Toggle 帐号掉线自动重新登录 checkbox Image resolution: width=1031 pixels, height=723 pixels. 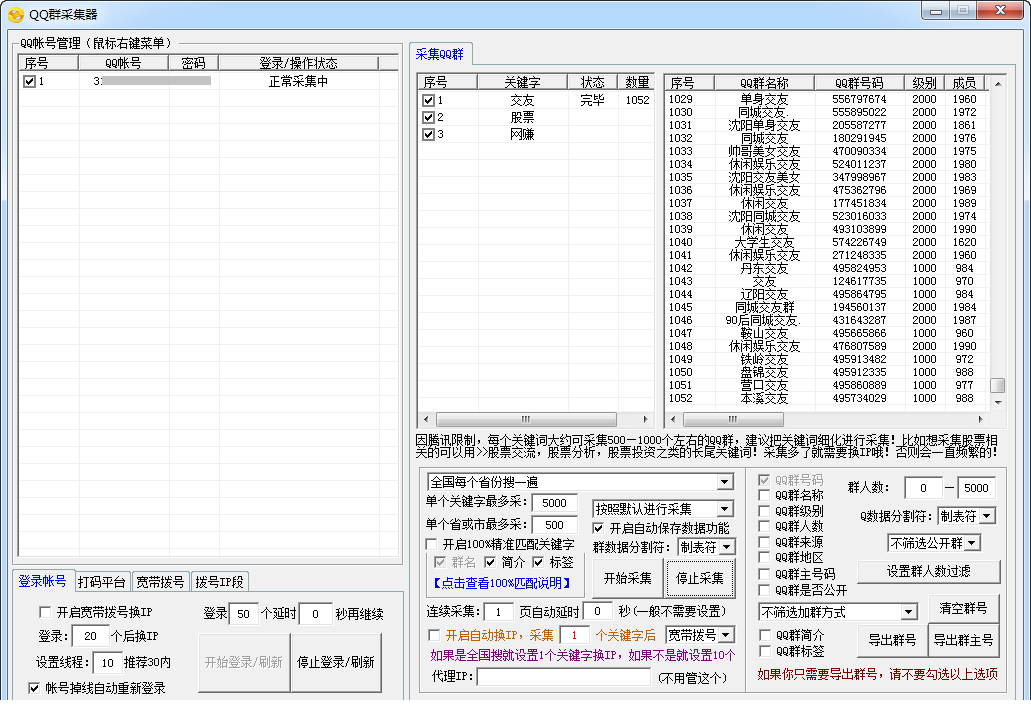34,688
